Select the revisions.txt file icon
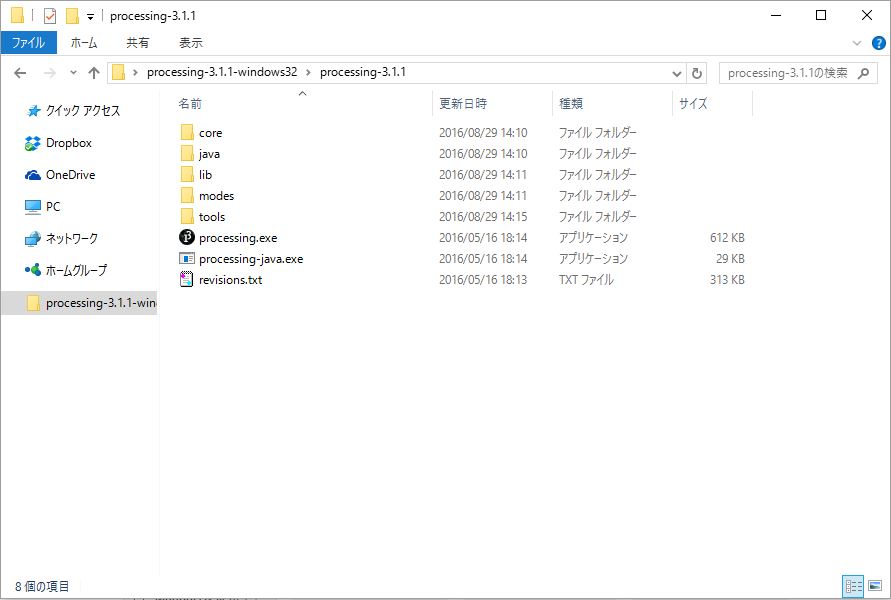891x600 pixels. 186,280
